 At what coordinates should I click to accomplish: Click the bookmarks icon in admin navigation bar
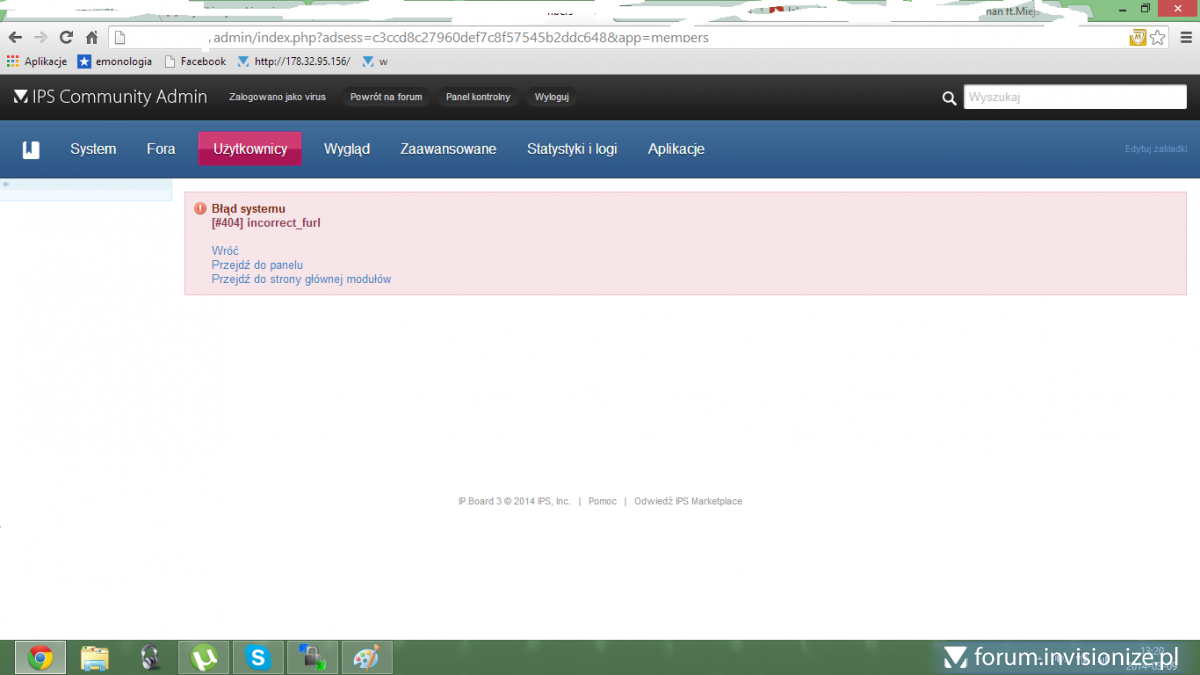coord(31,150)
